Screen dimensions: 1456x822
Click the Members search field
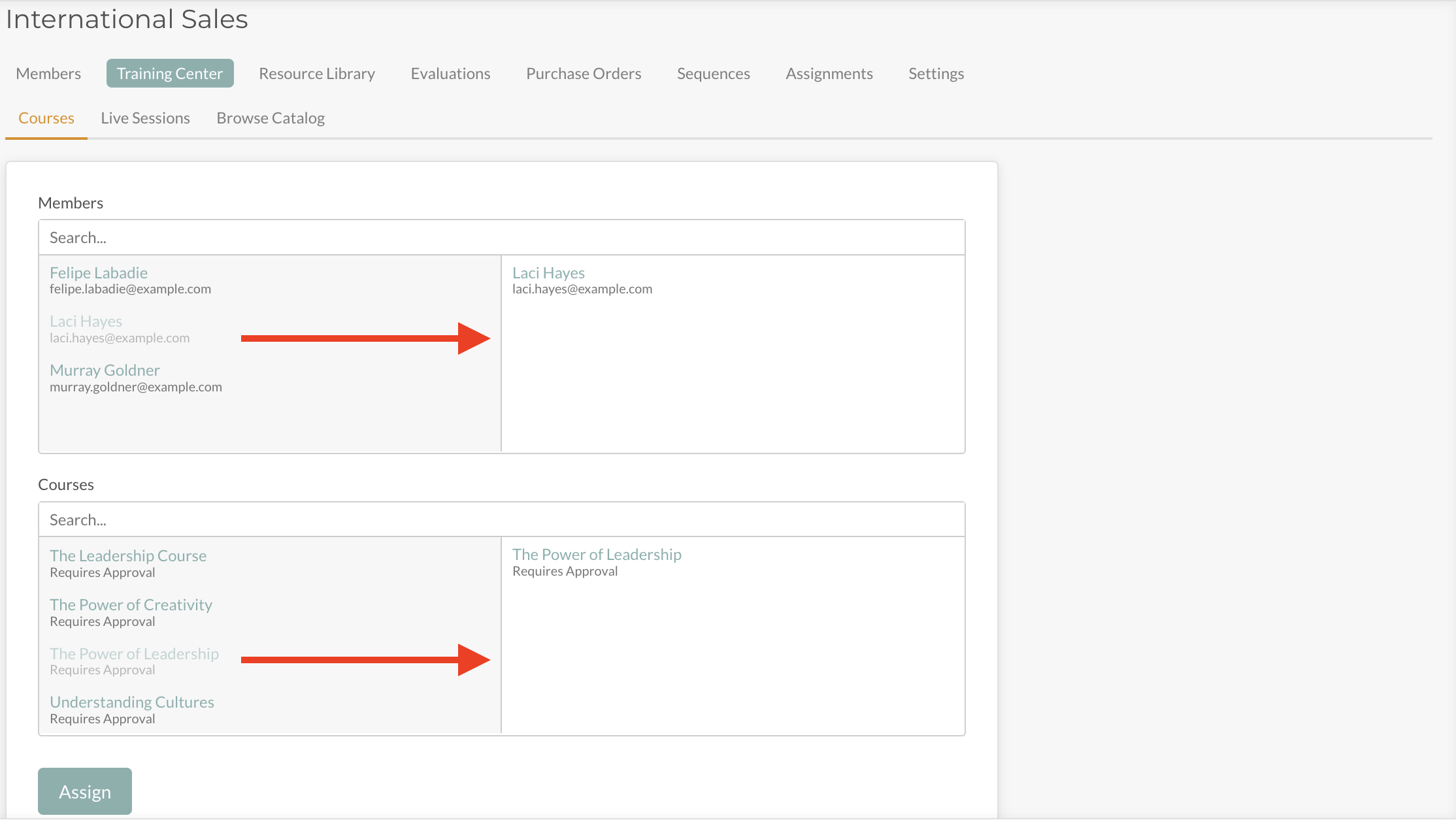click(501, 238)
